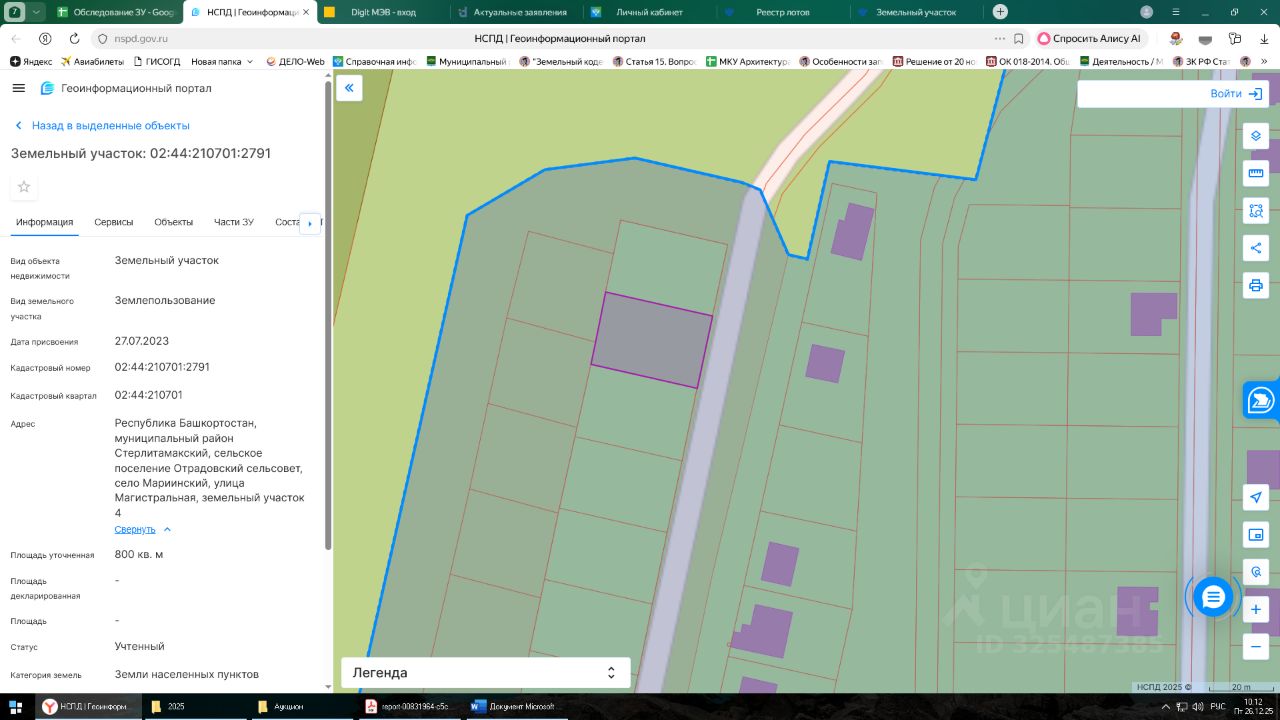Click the Геоинформационный портал logo icon
The width and height of the screenshot is (1280, 720).
[x=47, y=88]
